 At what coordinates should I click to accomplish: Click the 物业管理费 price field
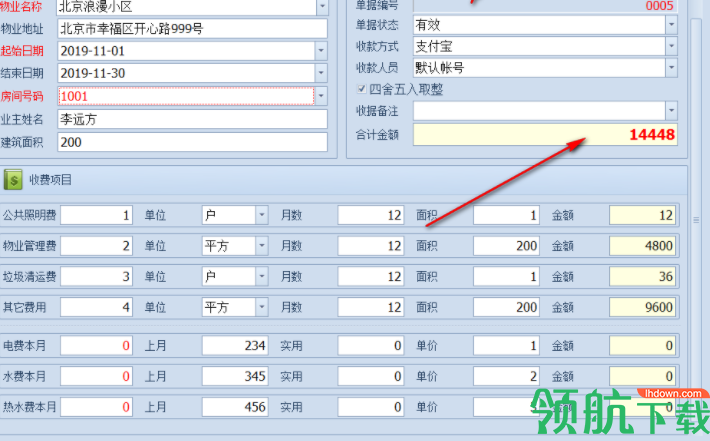click(96, 246)
